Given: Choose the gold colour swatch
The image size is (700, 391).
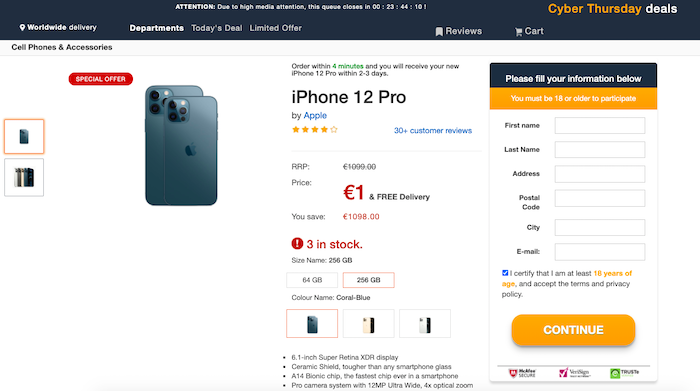Looking at the screenshot, I should click(x=368, y=324).
